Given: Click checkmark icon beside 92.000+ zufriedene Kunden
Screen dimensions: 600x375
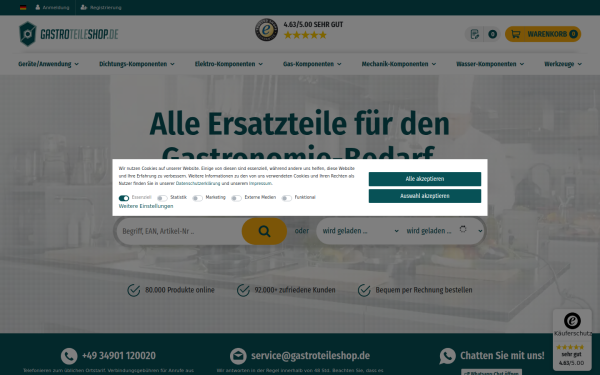Looking at the screenshot, I should pos(243,290).
